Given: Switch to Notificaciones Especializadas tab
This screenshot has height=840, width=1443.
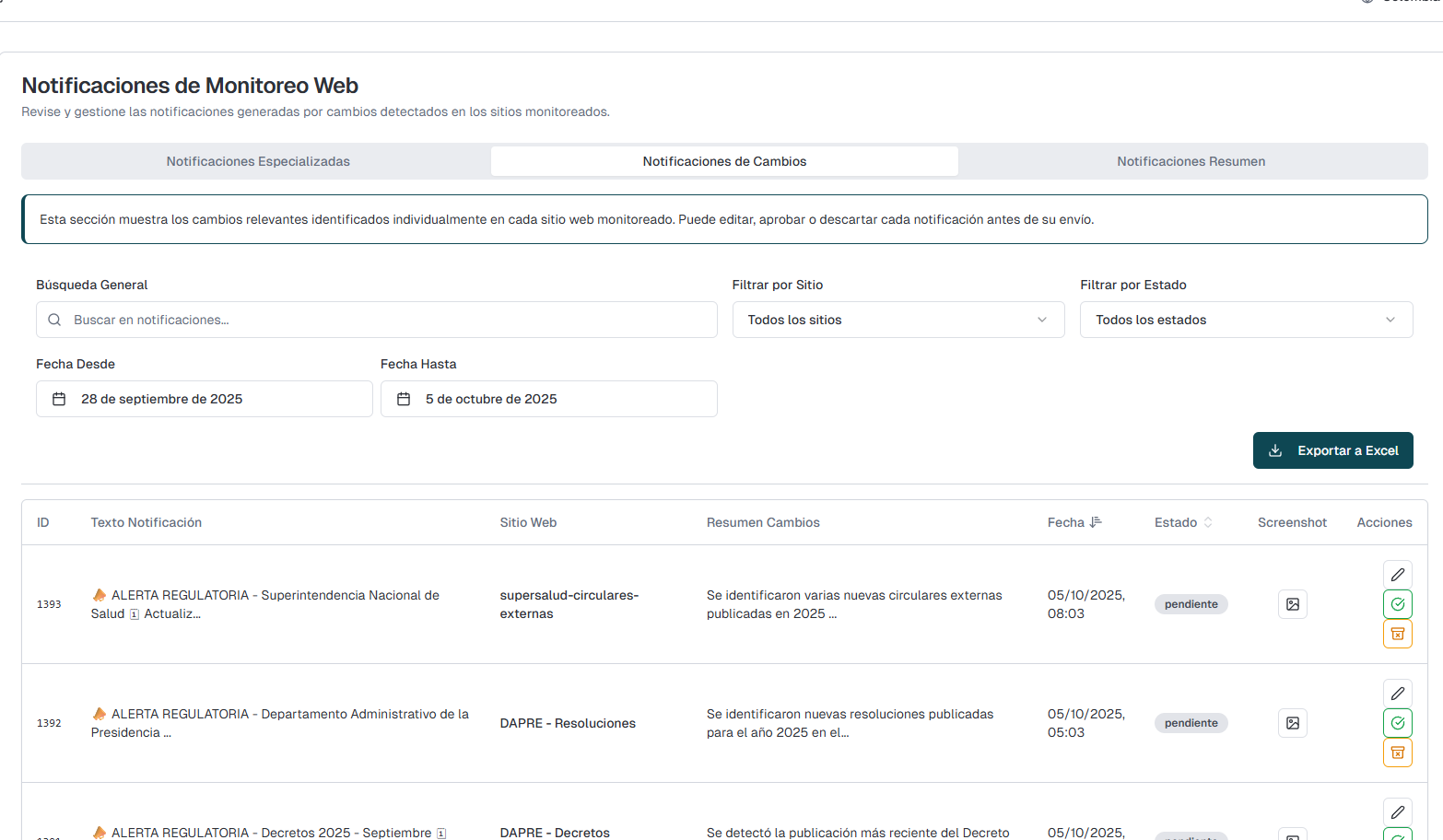Looking at the screenshot, I should pos(258,161).
